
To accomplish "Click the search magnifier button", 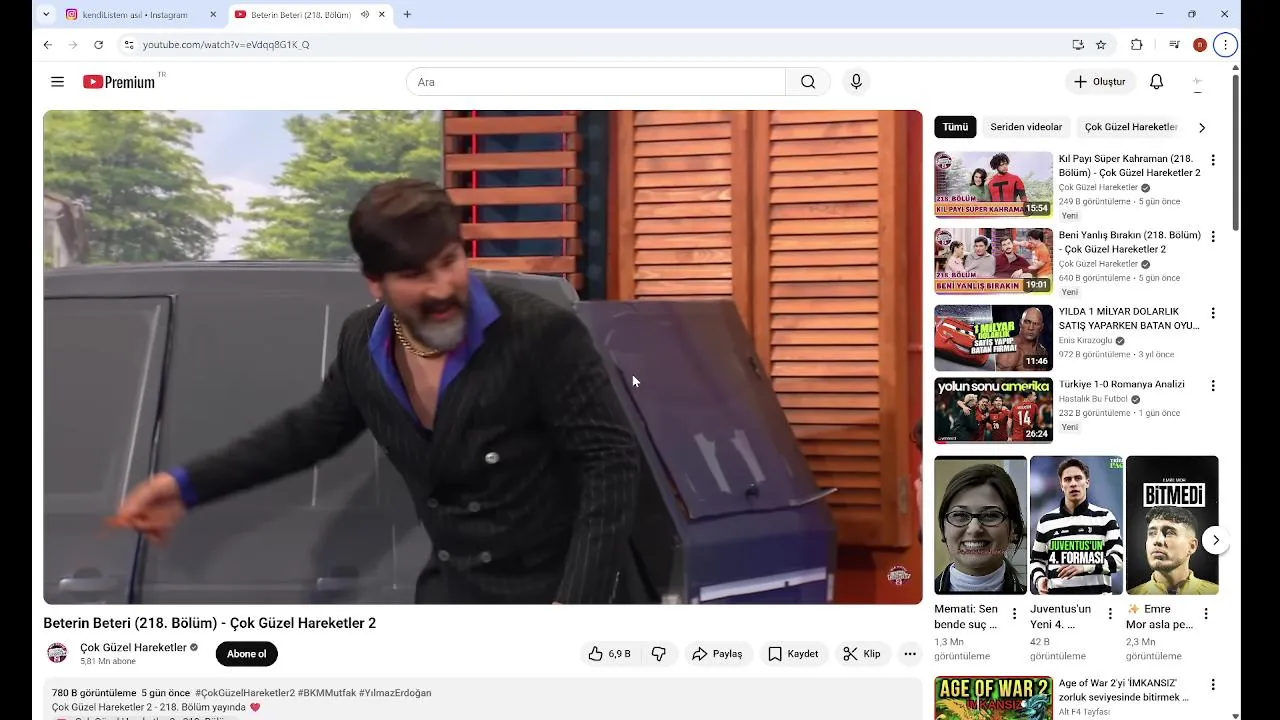I will (x=808, y=82).
